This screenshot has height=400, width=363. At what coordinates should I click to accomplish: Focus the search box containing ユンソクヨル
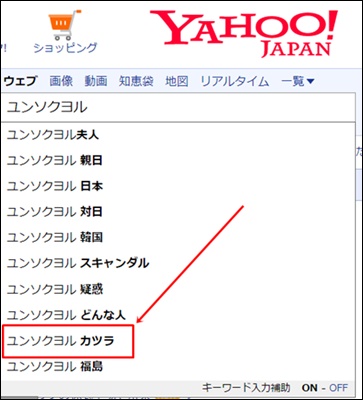tap(178, 107)
